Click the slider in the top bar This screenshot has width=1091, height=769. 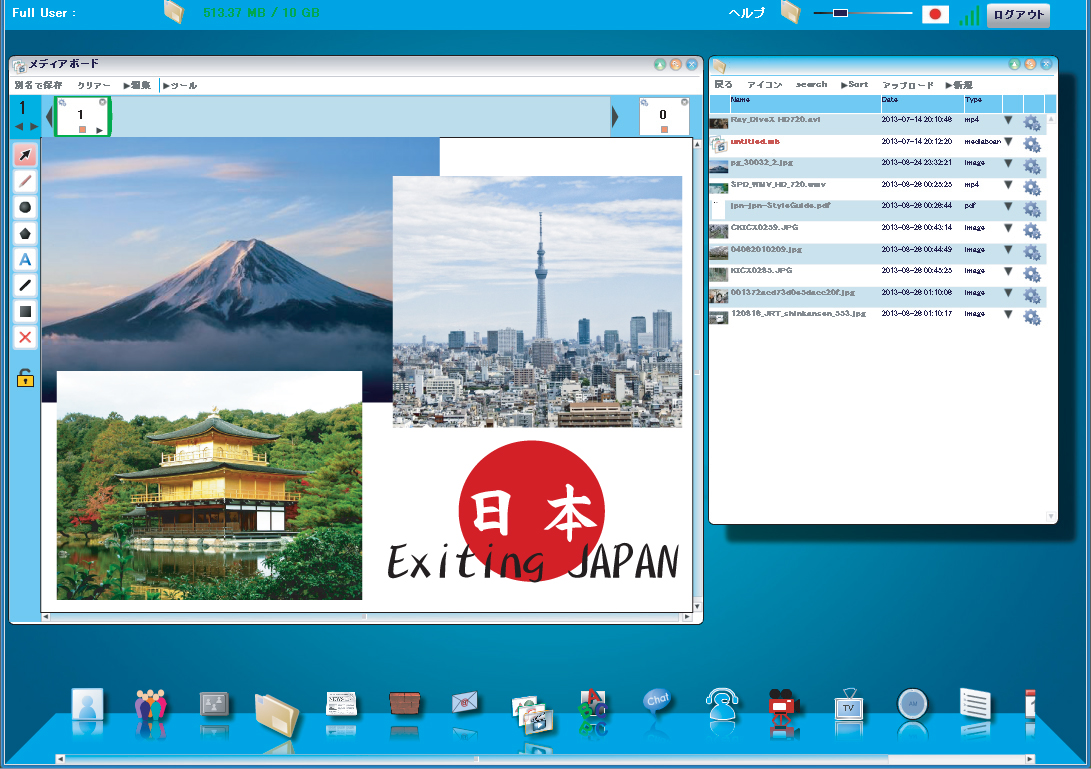(x=862, y=13)
